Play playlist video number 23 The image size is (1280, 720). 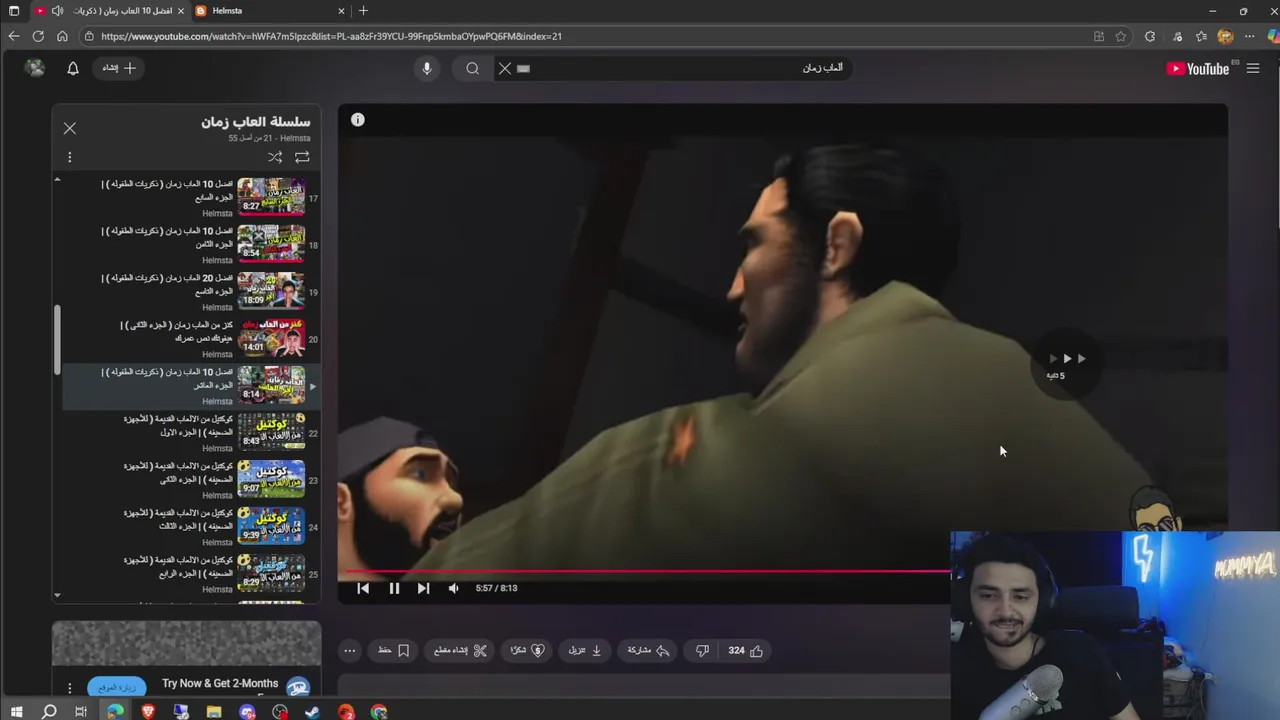(190, 480)
